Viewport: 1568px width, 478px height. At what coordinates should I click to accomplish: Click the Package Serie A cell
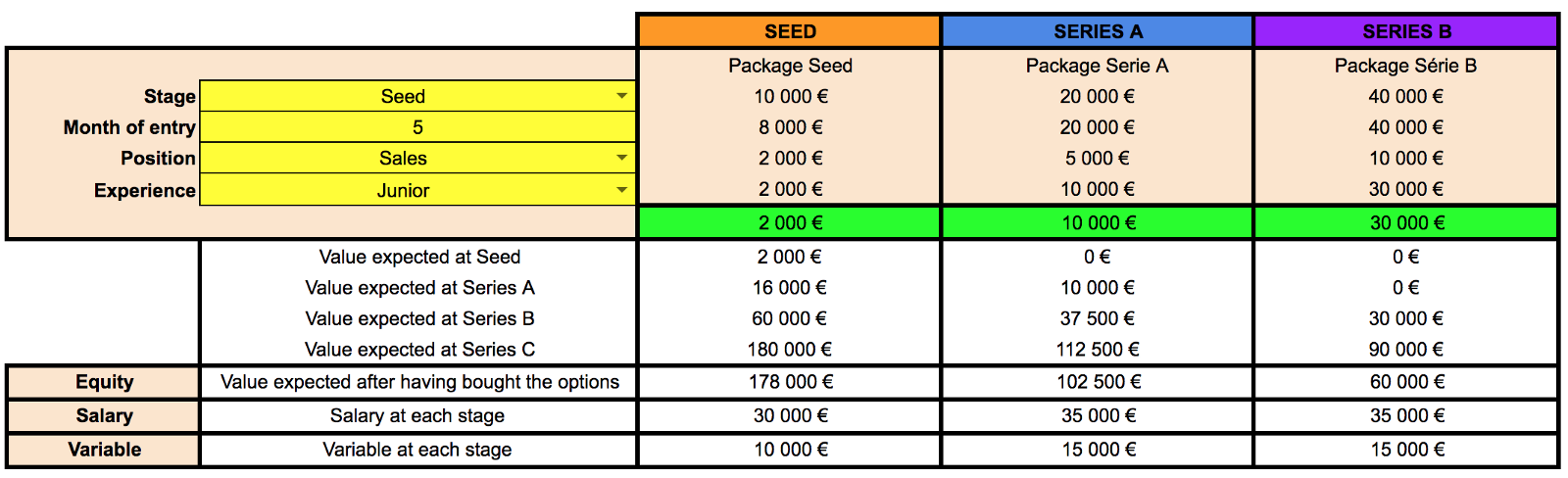click(x=1097, y=66)
